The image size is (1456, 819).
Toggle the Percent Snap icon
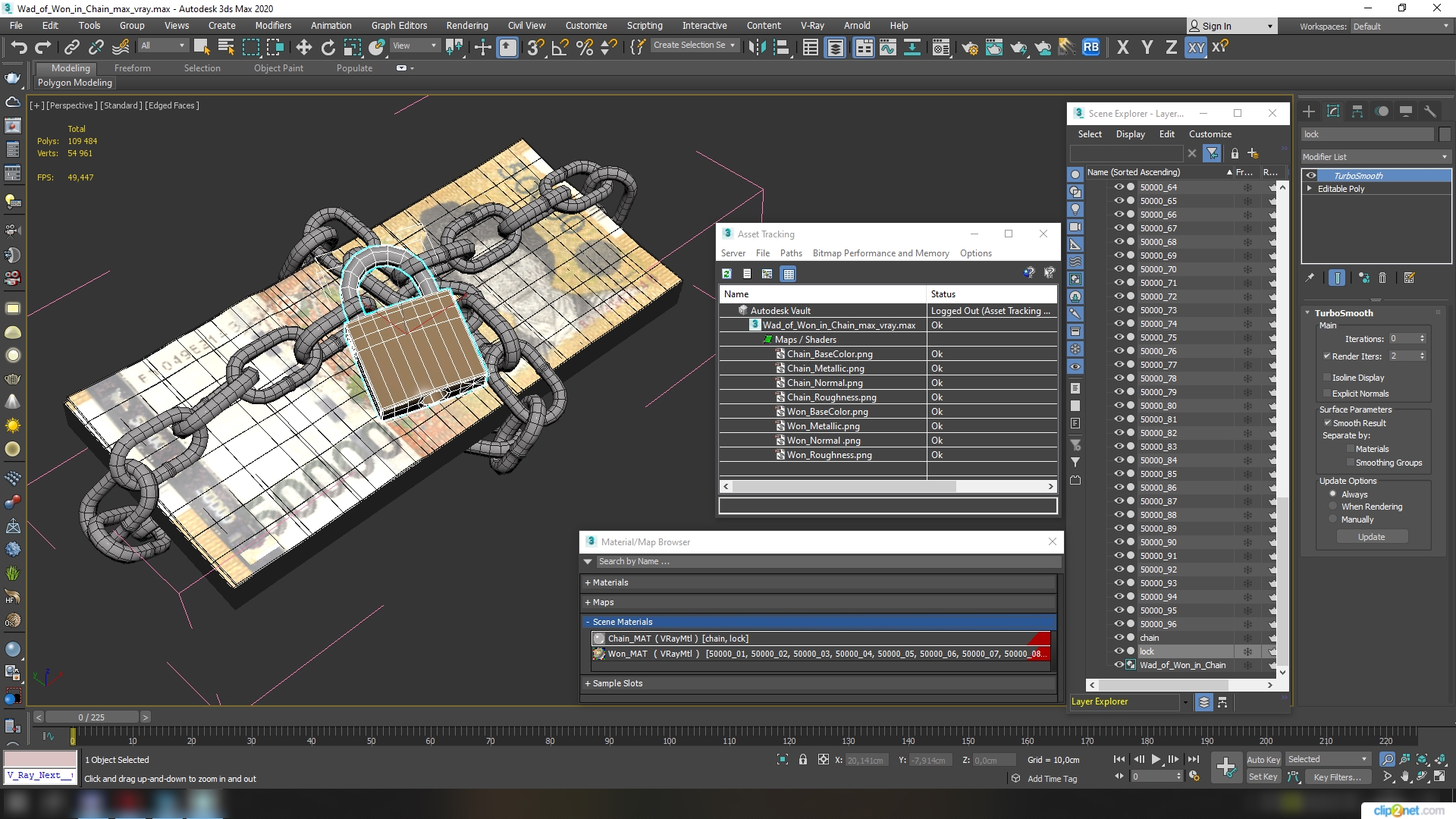[x=584, y=47]
